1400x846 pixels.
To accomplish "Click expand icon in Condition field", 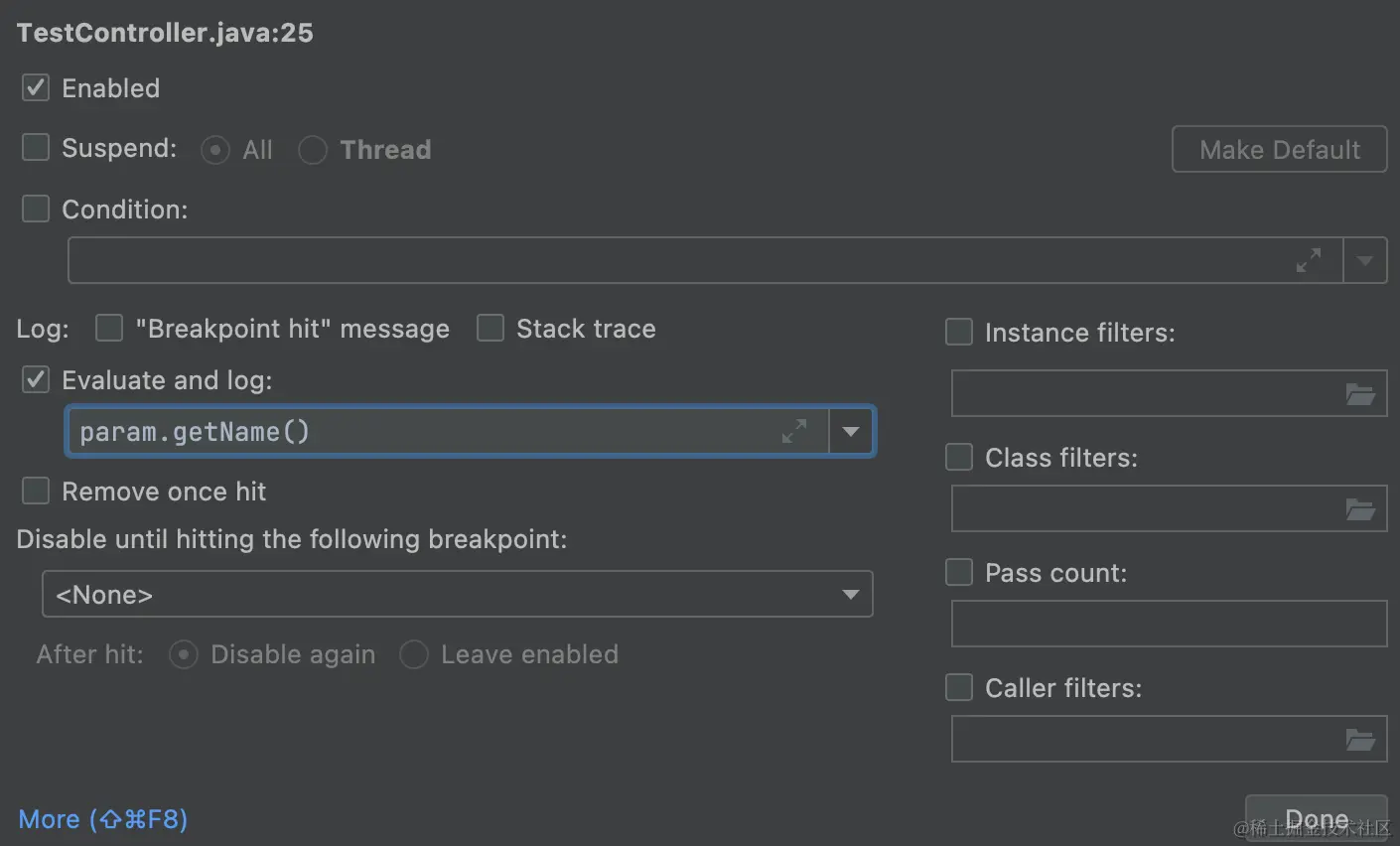I will coord(1309,260).
